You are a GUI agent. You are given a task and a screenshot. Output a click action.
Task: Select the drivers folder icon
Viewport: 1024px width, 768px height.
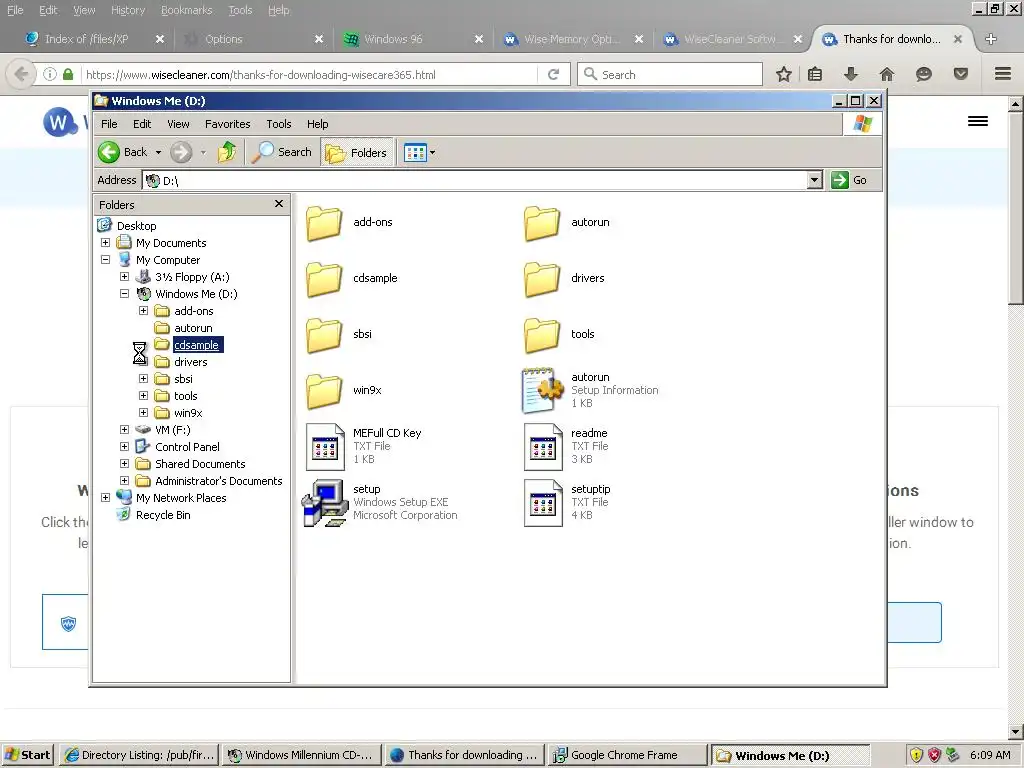tap(542, 279)
